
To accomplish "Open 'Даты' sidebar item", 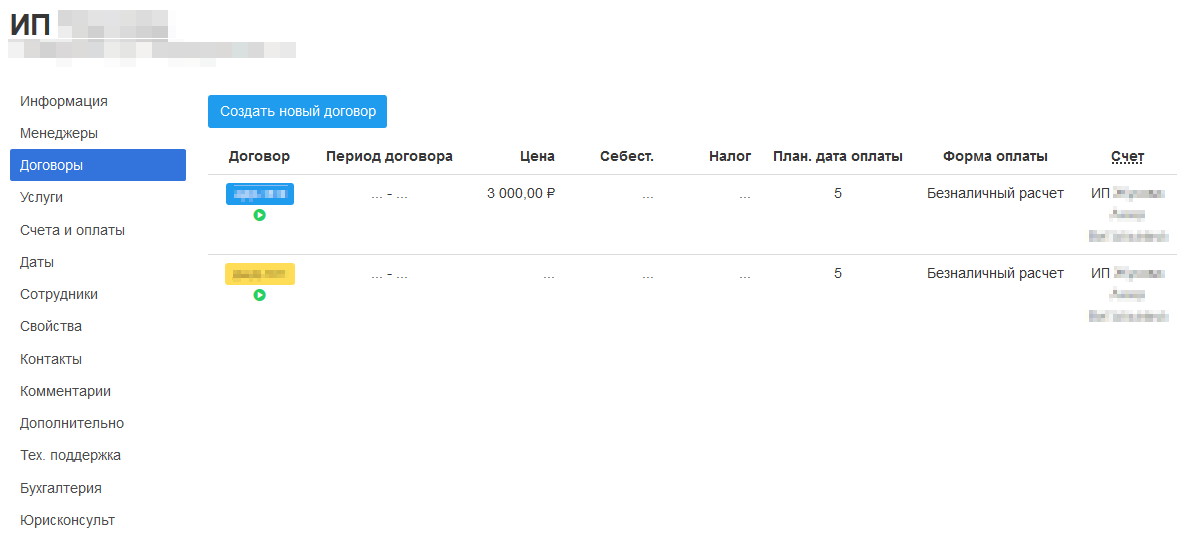I will 37,262.
